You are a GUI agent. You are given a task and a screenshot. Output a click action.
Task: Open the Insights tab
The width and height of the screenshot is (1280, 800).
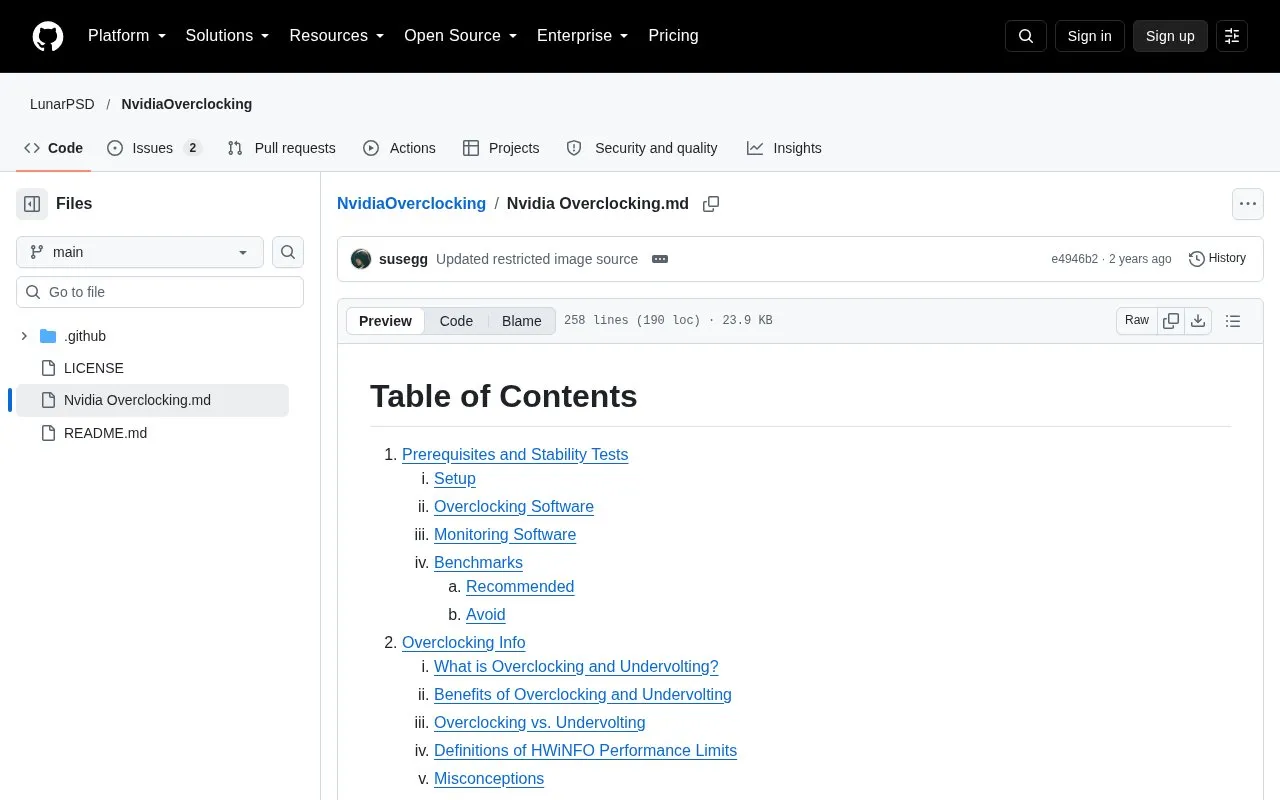784,148
